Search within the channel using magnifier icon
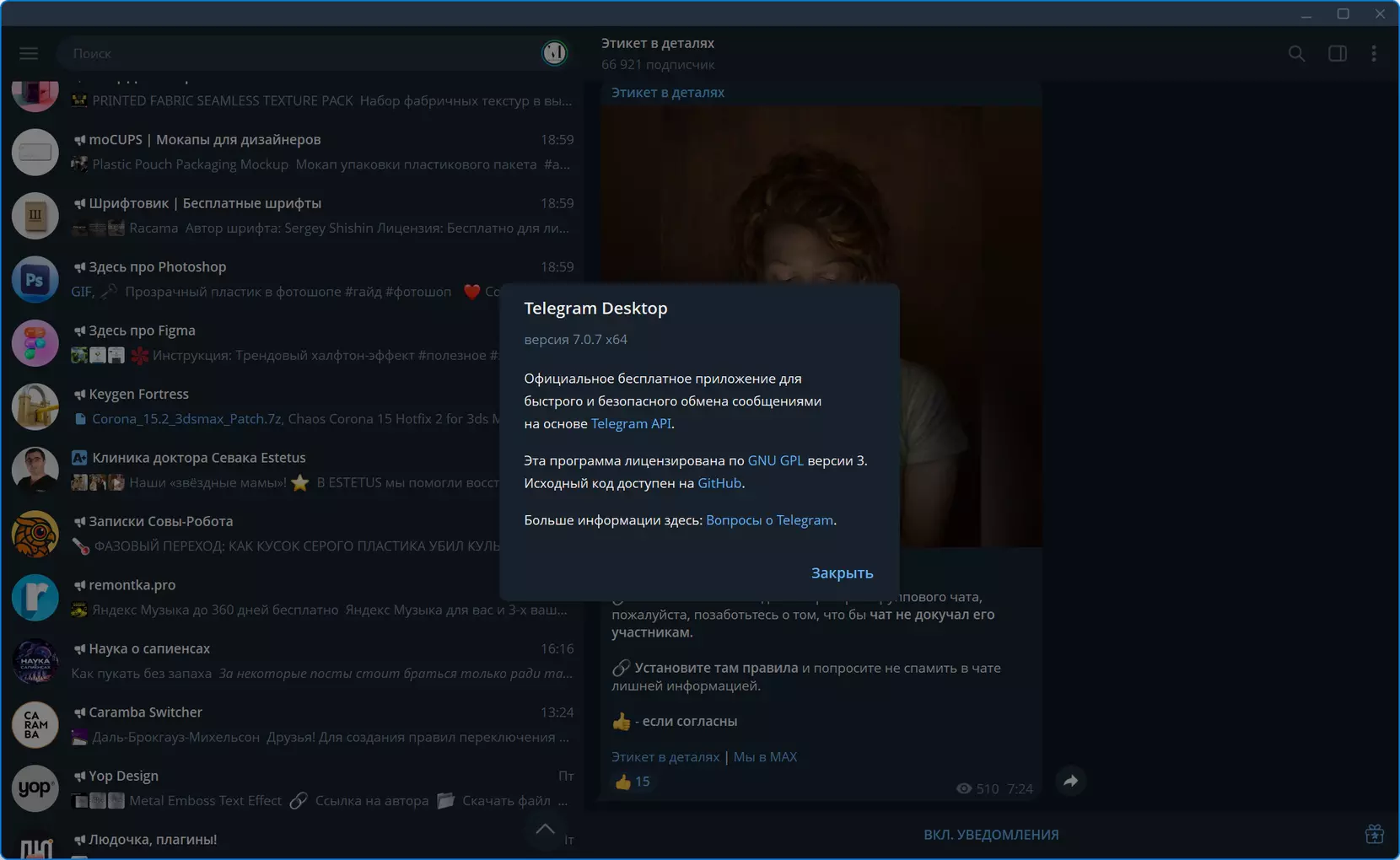1400x860 pixels. point(1296,53)
